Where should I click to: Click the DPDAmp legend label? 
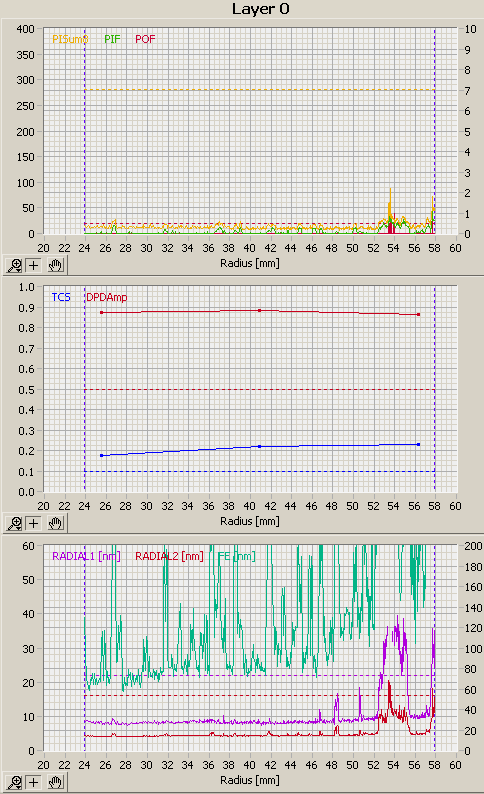point(106,297)
